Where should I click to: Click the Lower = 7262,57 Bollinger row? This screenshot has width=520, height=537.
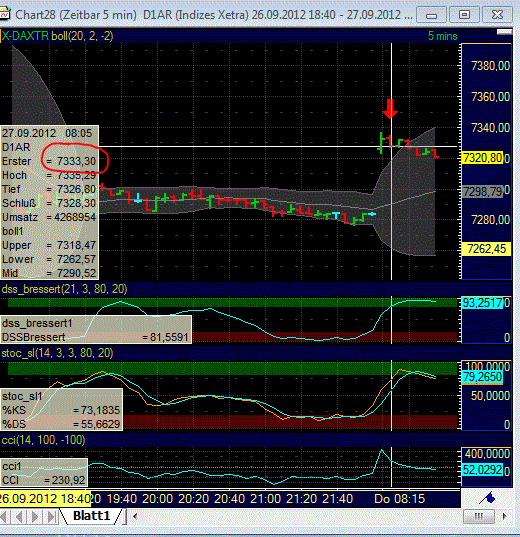tap(49, 259)
